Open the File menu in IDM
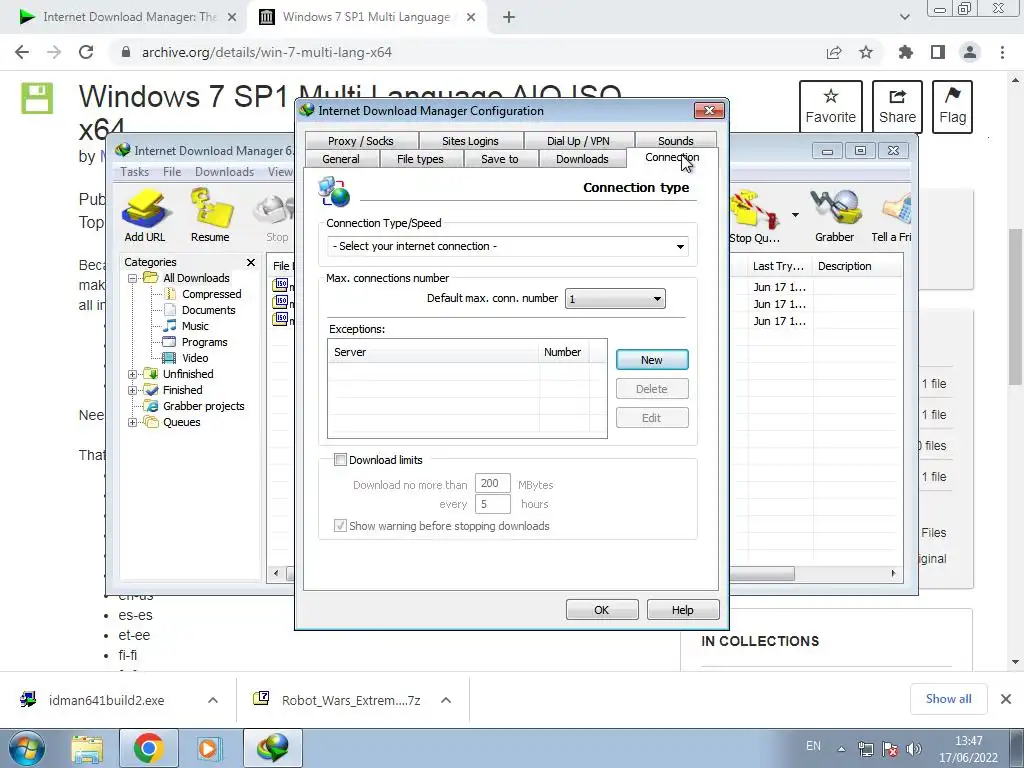This screenshot has height=768, width=1024. 172,172
